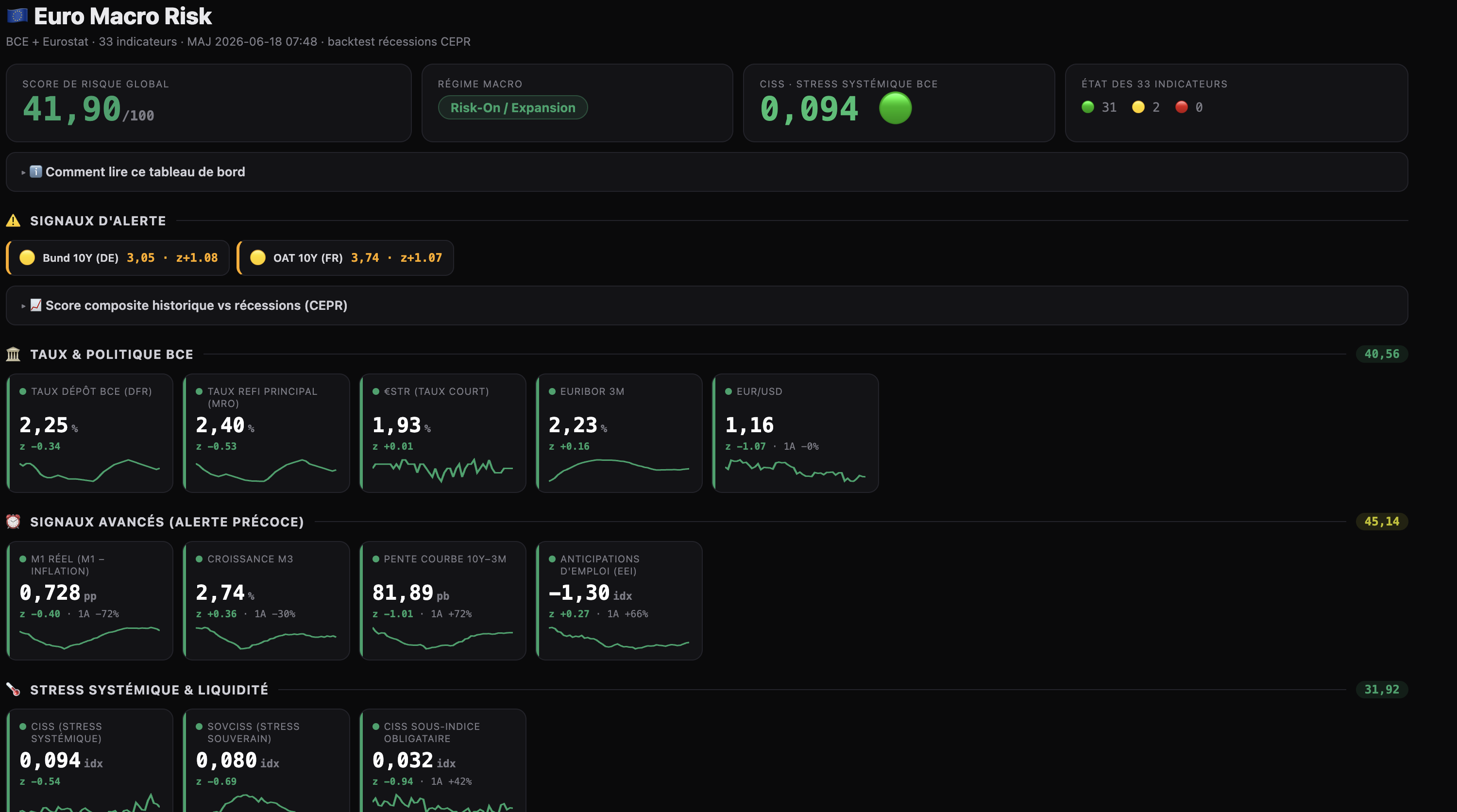Click the green status dot on Croissance M3
Screen dimensions: 1457x812
coord(199,558)
